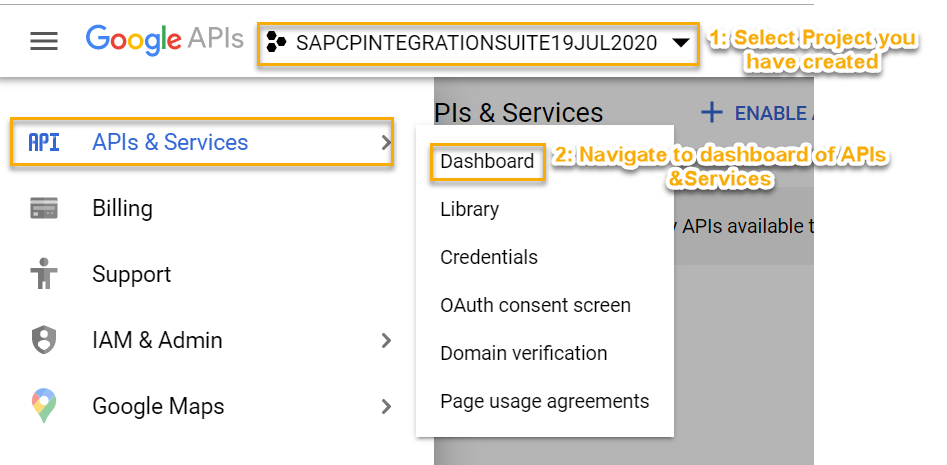Open Google Maps in the sidebar

coord(158,406)
